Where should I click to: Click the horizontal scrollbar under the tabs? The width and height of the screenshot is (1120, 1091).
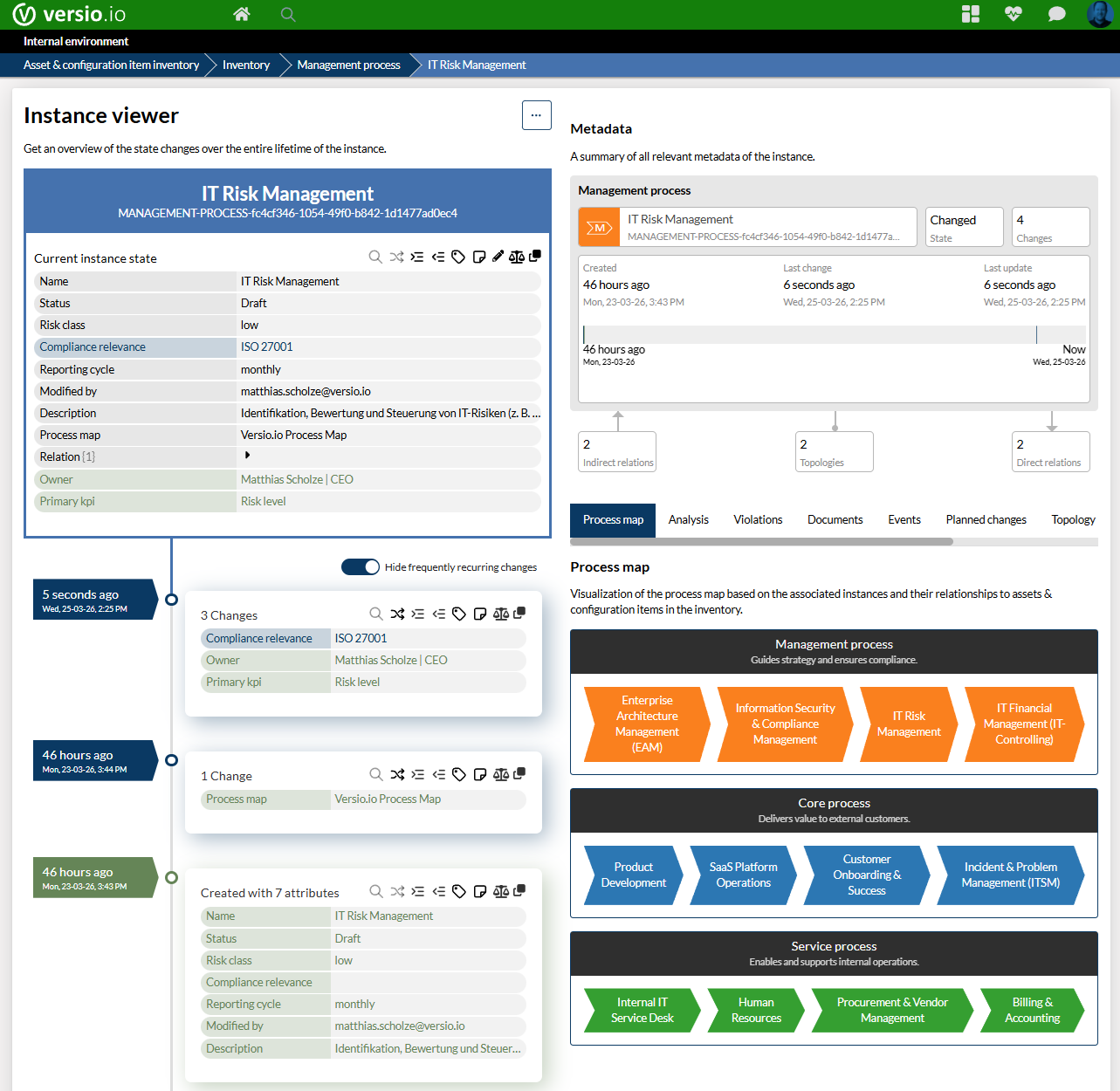coord(761,542)
